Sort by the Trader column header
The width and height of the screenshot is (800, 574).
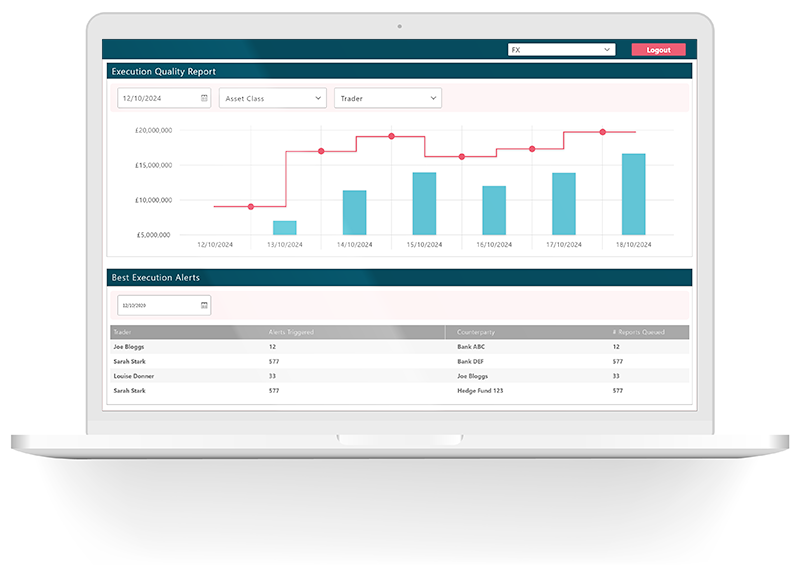(x=123, y=332)
